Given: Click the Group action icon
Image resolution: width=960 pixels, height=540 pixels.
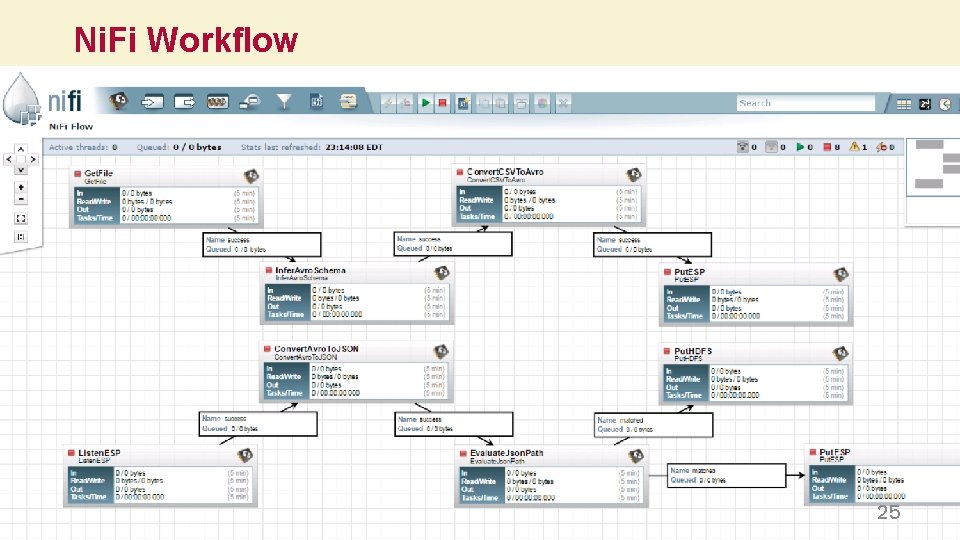Looking at the screenshot, I should coord(521,103).
